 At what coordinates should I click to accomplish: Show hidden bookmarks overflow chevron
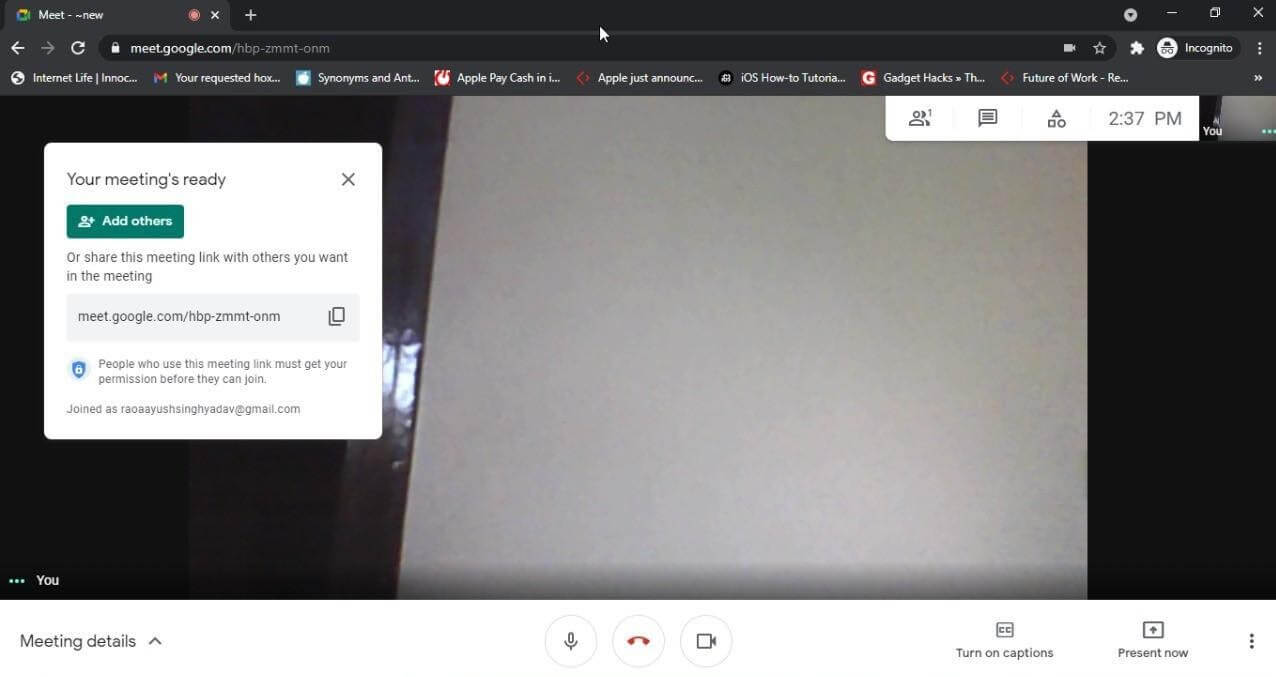pos(1257,78)
